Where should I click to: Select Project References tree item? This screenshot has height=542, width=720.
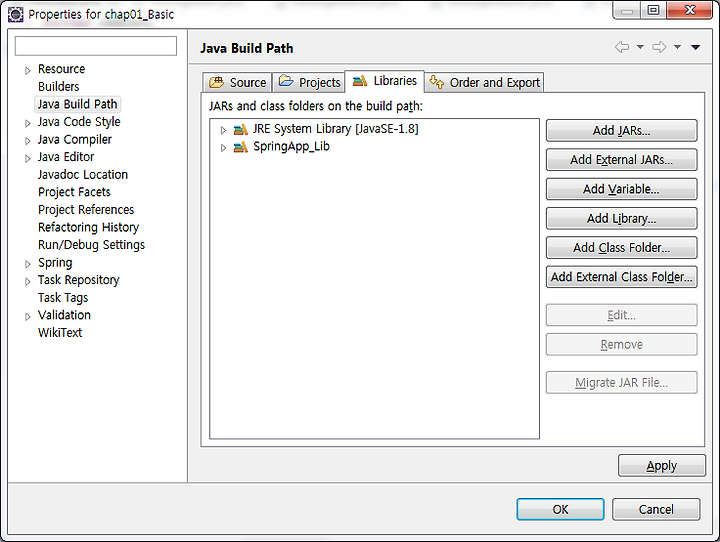click(86, 209)
